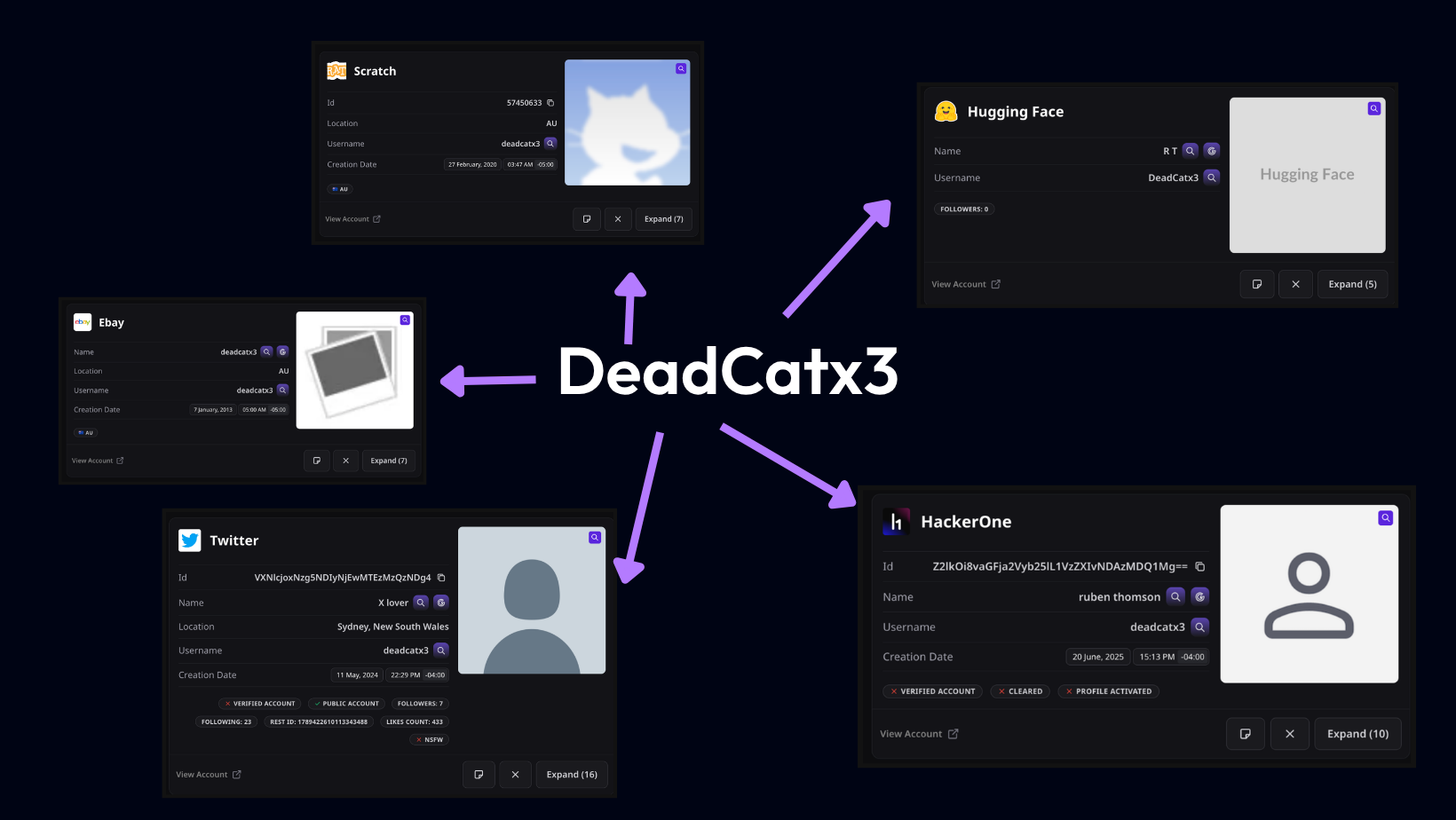Expand the Scratch card's 7 details
The height and width of the screenshot is (820, 1456).
[663, 219]
